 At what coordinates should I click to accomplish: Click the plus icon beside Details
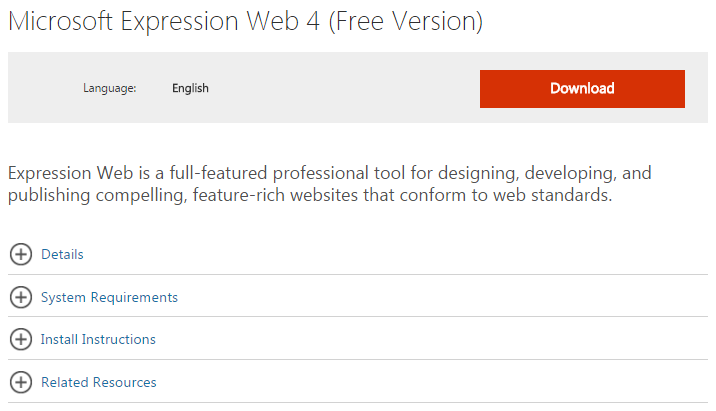(21, 254)
